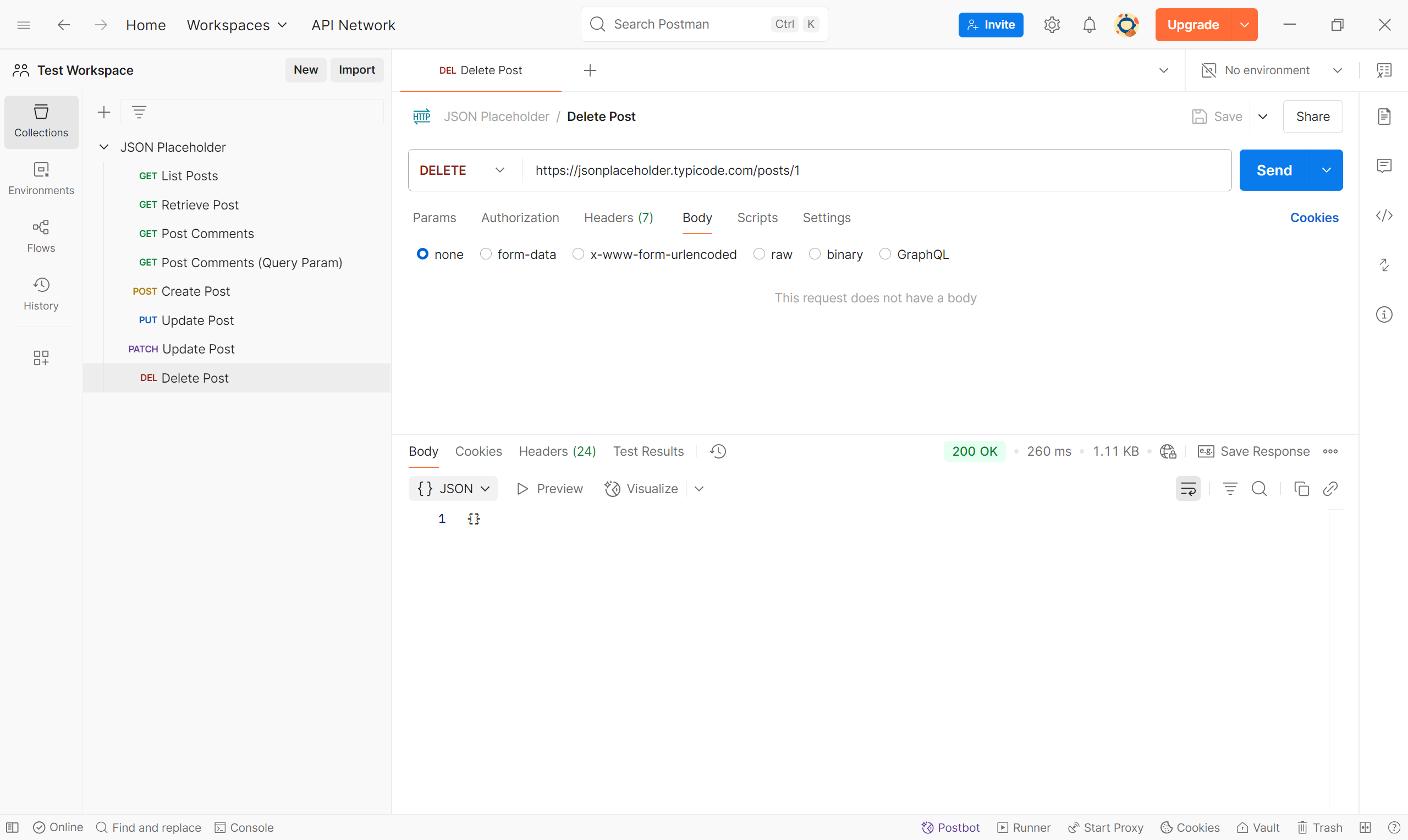Click the create new collection plus icon
This screenshot has width=1408, height=840.
(104, 112)
